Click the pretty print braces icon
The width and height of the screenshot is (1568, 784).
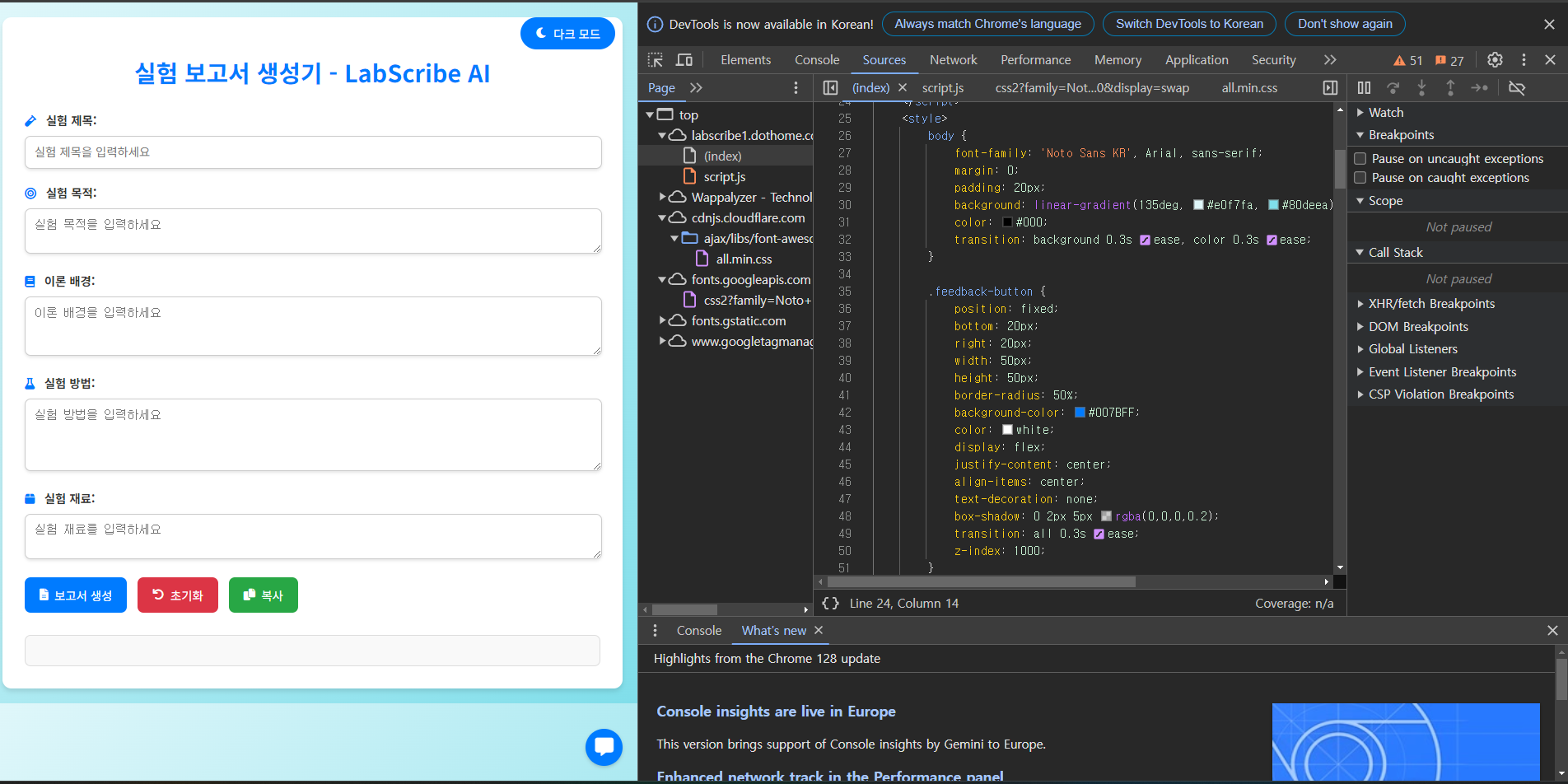pyautogui.click(x=830, y=603)
